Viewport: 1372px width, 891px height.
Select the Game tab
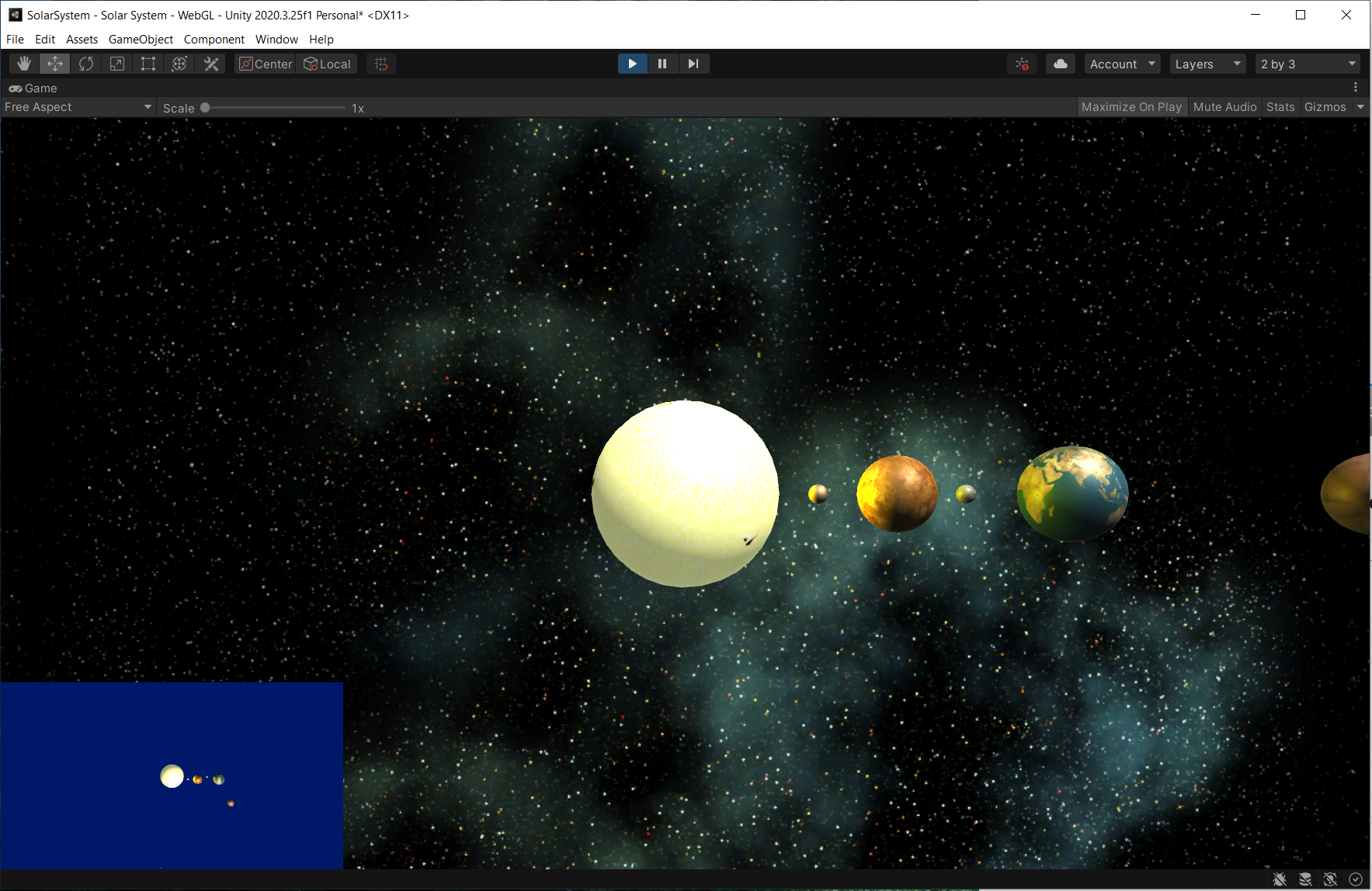33,88
